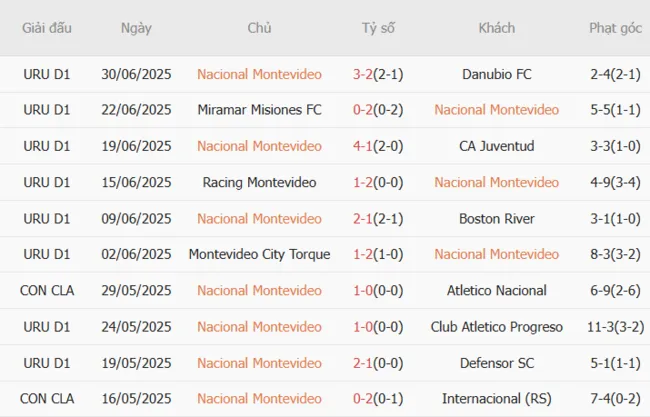Select the Ngày column header
The width and height of the screenshot is (650, 417).
tap(136, 28)
